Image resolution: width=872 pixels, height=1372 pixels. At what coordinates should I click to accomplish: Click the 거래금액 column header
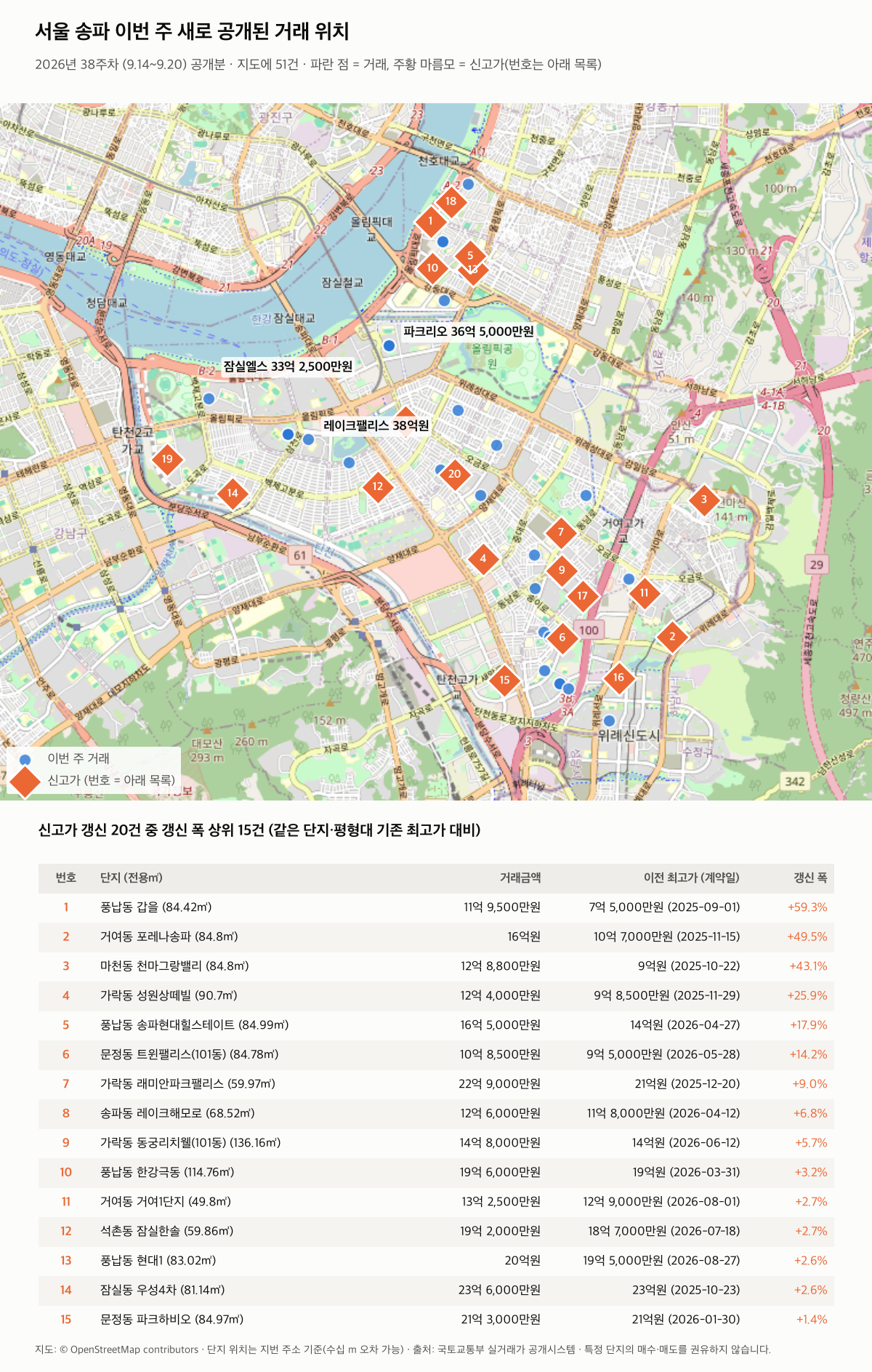click(520, 878)
